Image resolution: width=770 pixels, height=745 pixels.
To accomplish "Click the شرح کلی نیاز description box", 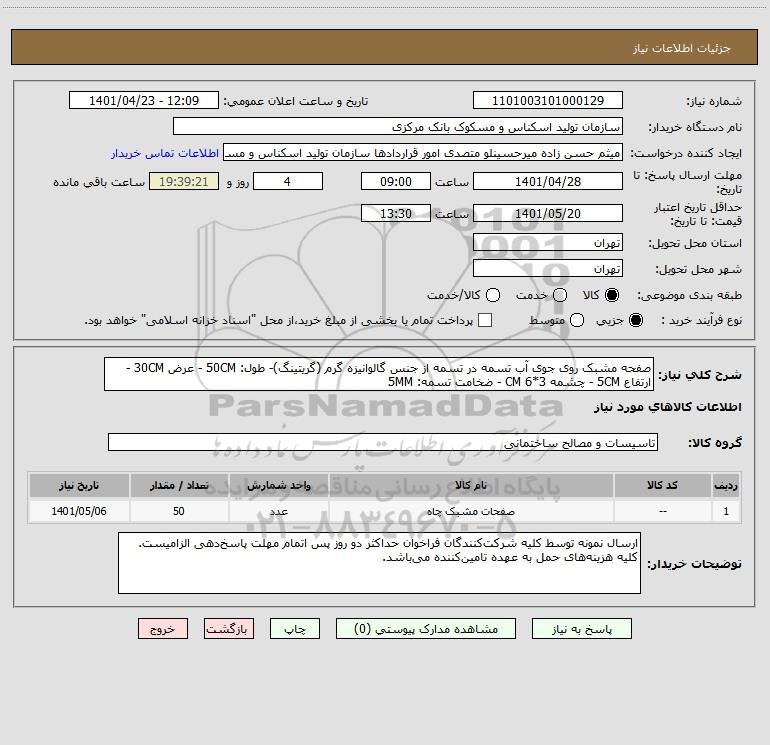I will coord(379,374).
